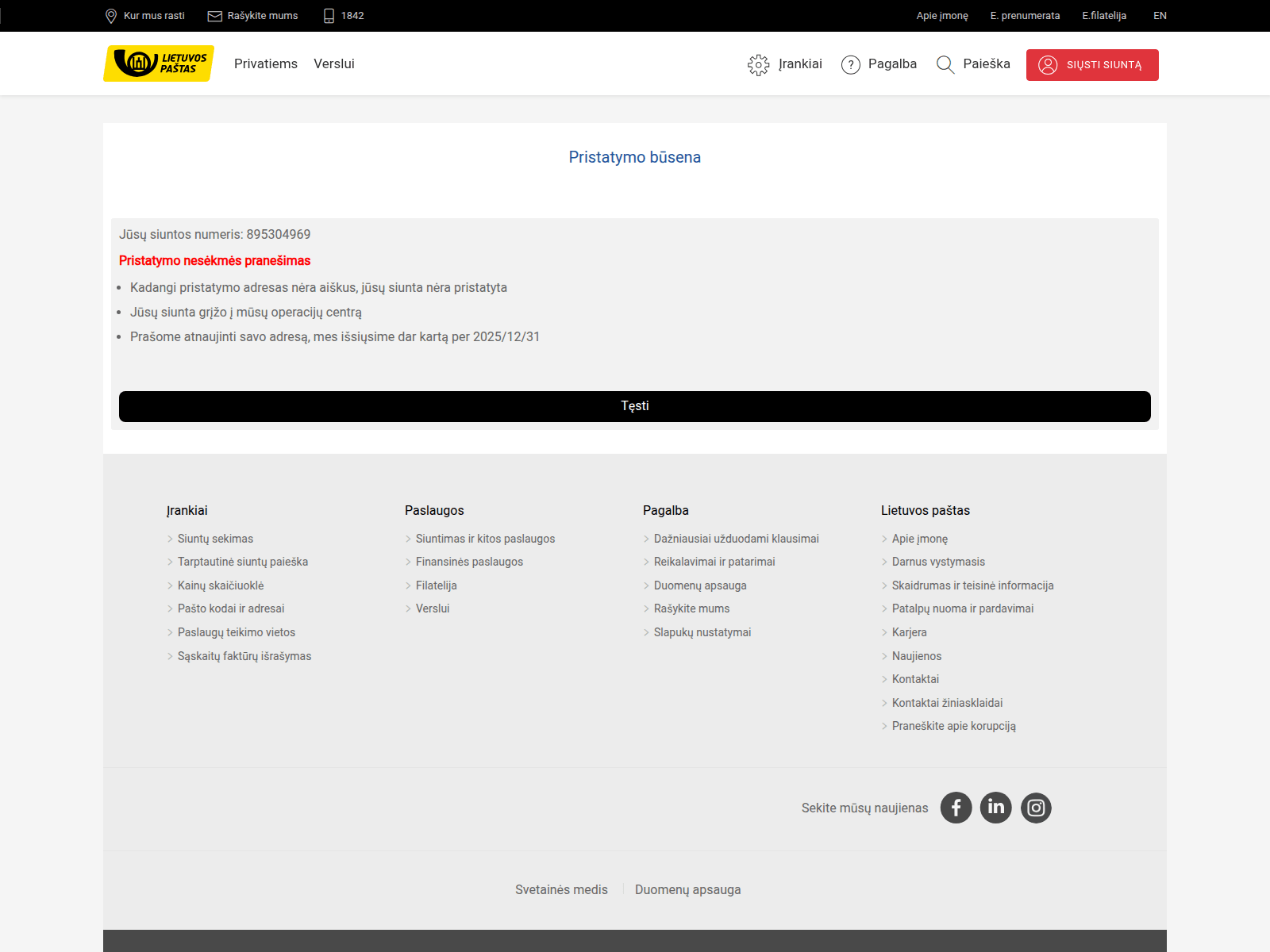Image resolution: width=1270 pixels, height=952 pixels.
Task: Click the envelope icon beside Rašykite mums
Action: point(215,16)
